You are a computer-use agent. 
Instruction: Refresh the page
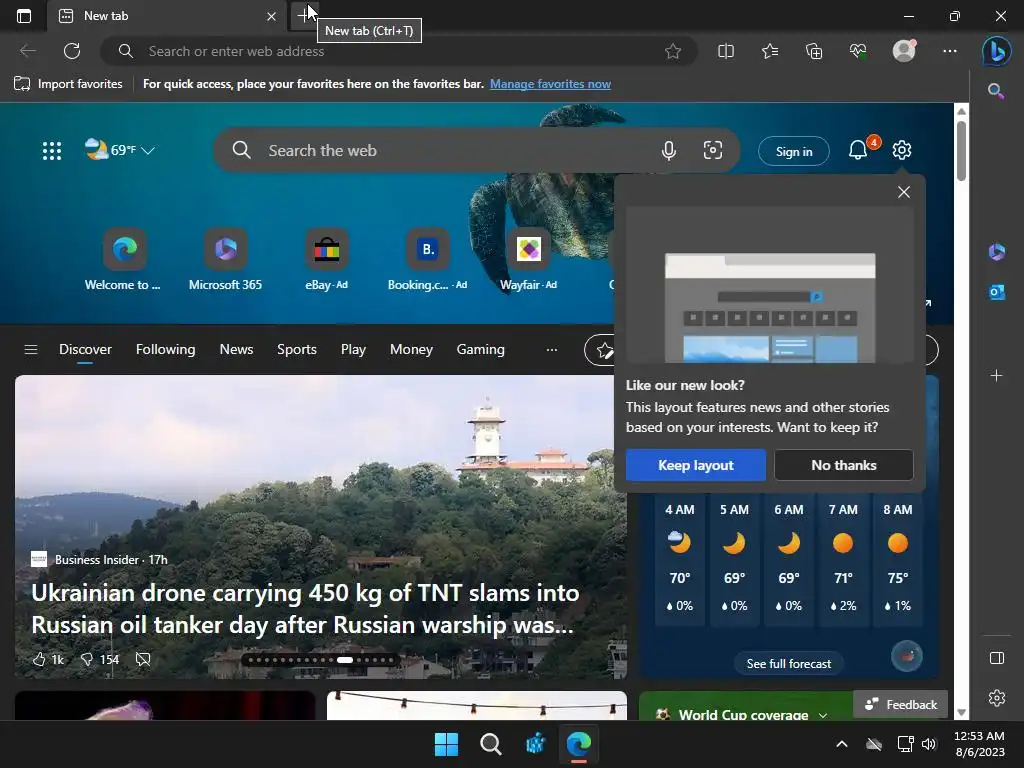pos(72,51)
